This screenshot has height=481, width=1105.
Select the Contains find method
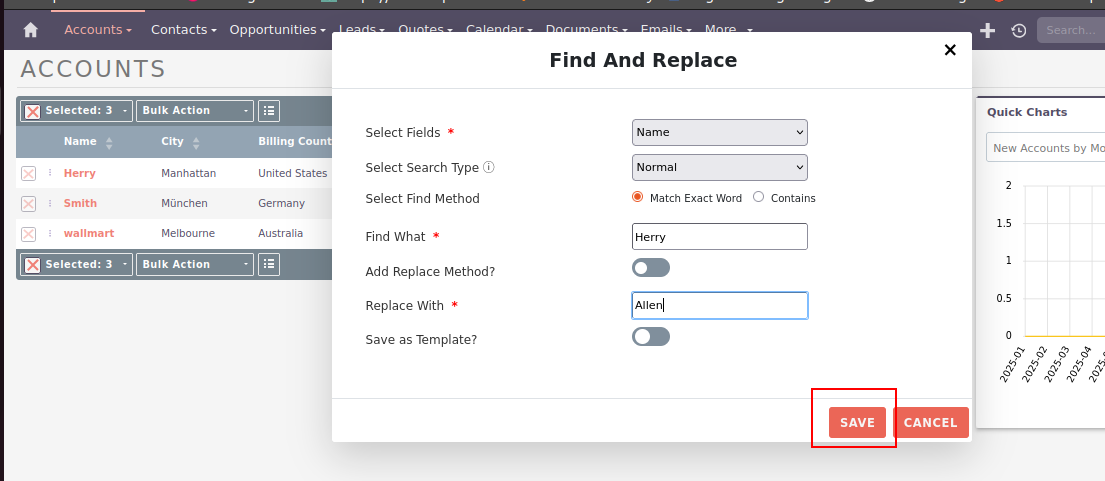(758, 197)
